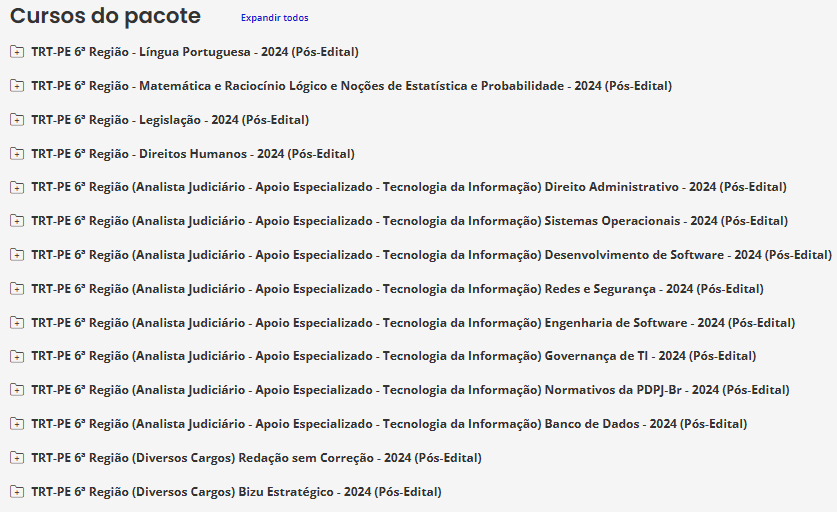Expand the Sistemas Operacionais folder icon

click(17, 220)
